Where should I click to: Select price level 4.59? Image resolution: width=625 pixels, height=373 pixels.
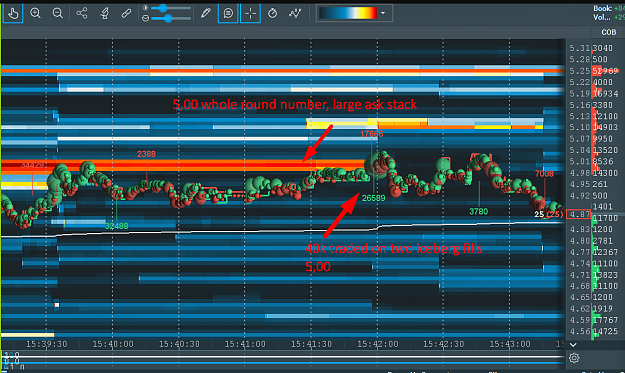580,320
